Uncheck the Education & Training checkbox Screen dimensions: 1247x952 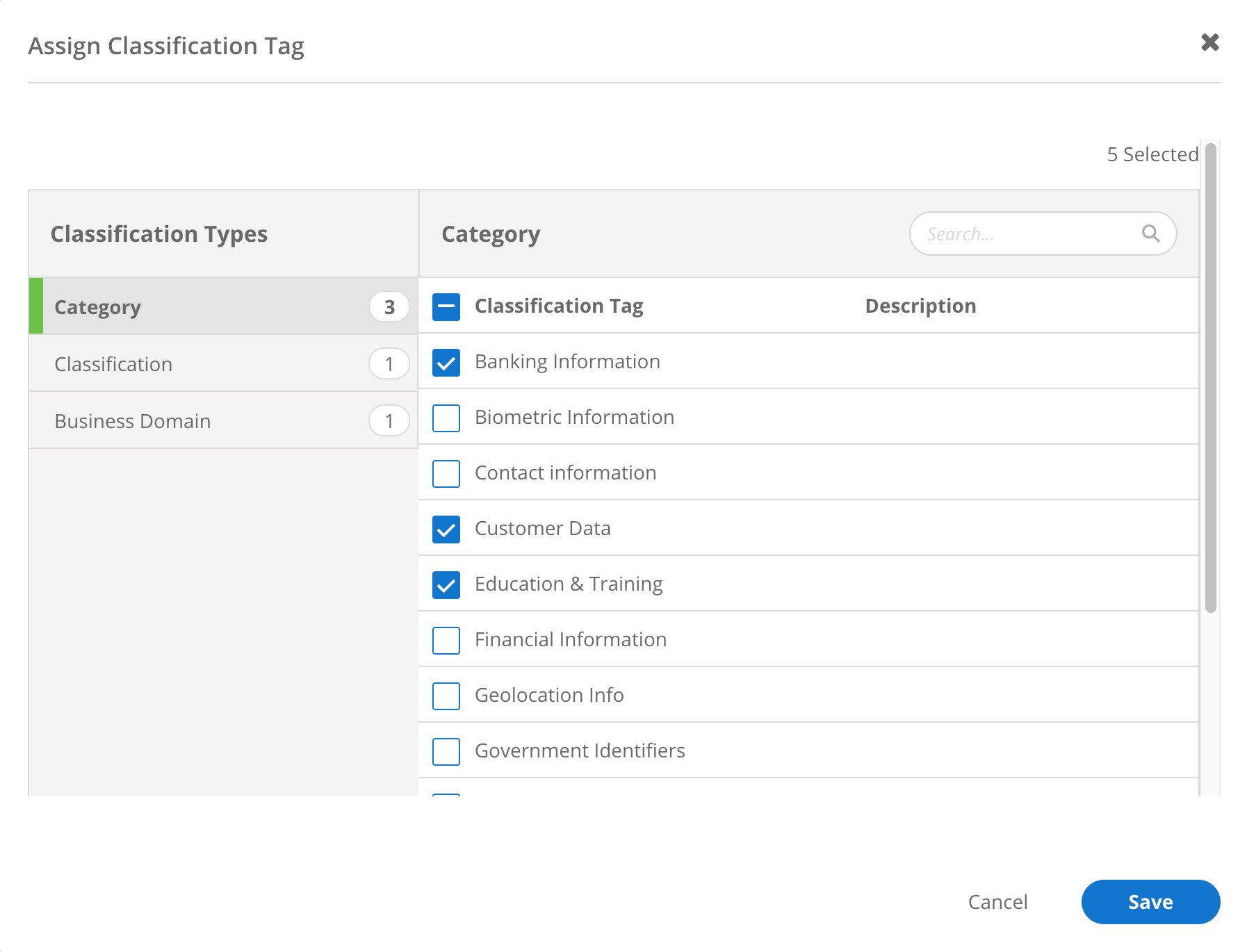coord(446,584)
